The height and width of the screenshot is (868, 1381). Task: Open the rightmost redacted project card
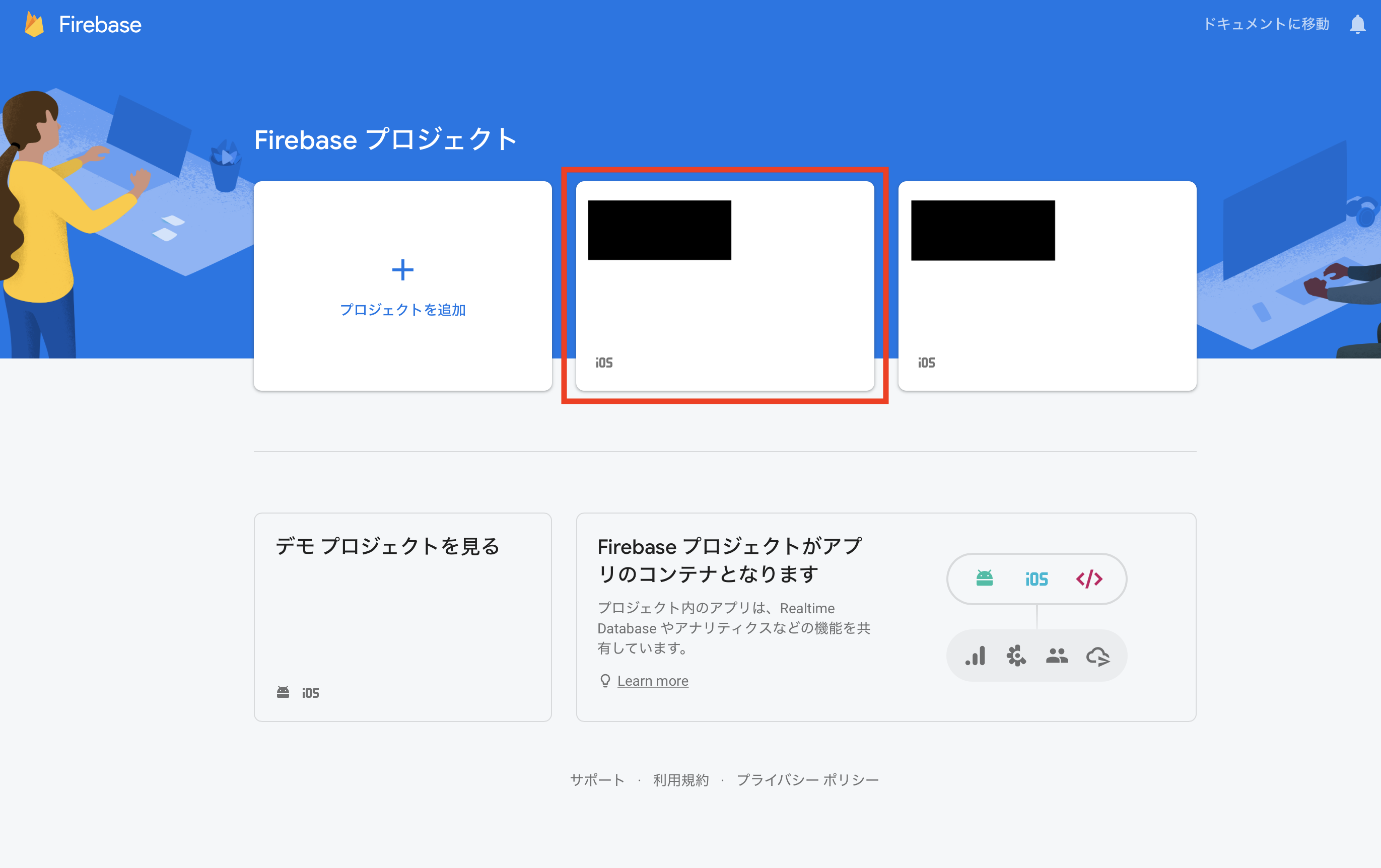tap(1047, 286)
